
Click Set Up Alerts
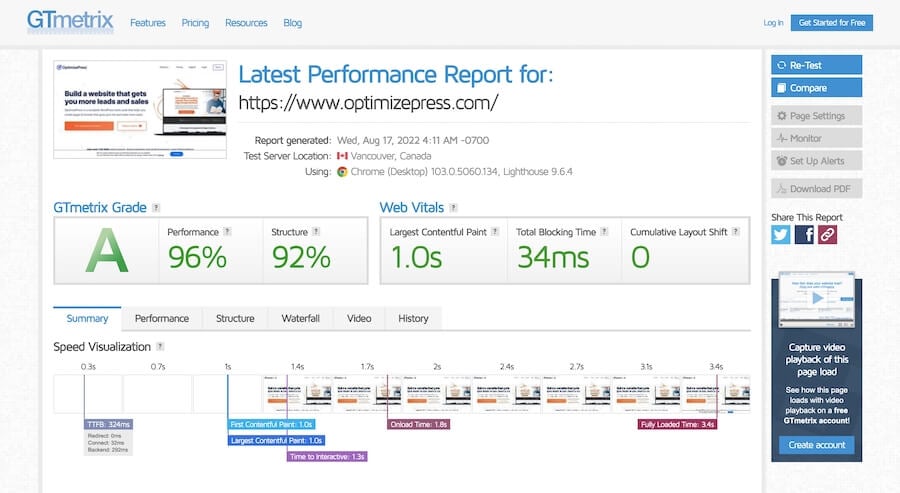click(x=816, y=161)
